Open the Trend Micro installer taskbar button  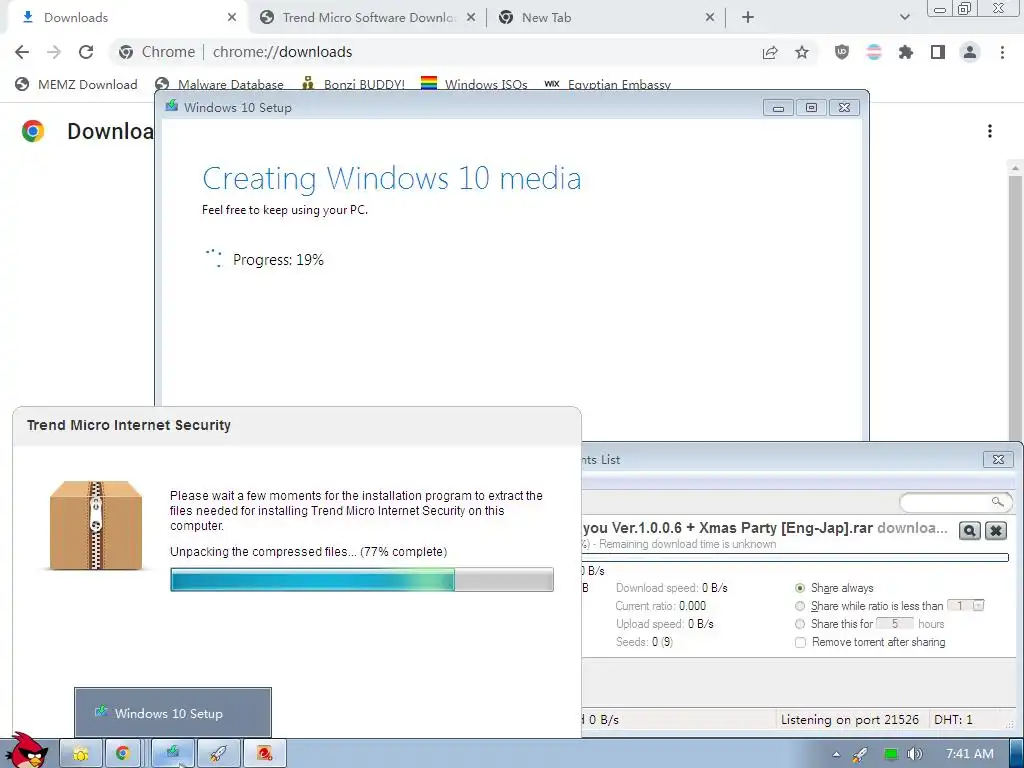click(264, 754)
